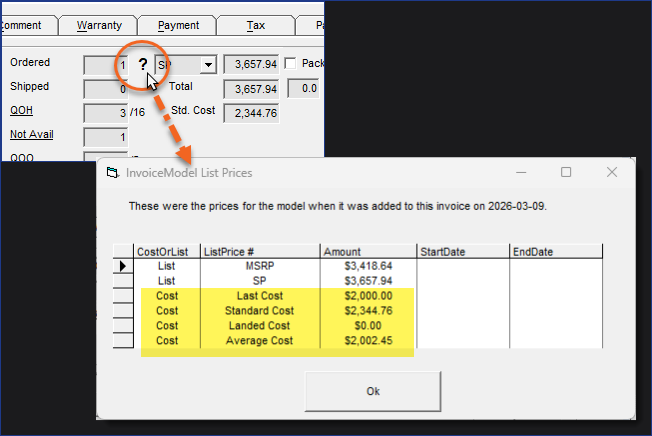Screen dimensions: 652x436
Task: Click the Ordered quantity field
Action: pyautogui.click(x=105, y=65)
